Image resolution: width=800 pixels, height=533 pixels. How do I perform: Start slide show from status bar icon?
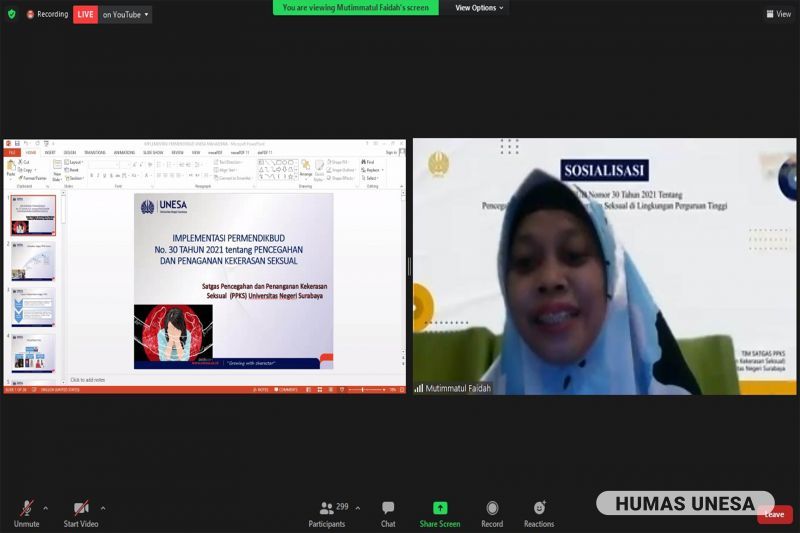click(342, 390)
